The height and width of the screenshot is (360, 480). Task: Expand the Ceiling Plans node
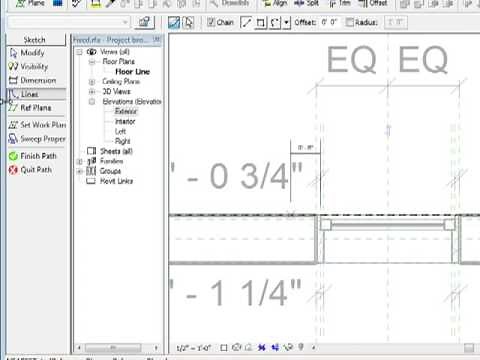[x=92, y=82]
